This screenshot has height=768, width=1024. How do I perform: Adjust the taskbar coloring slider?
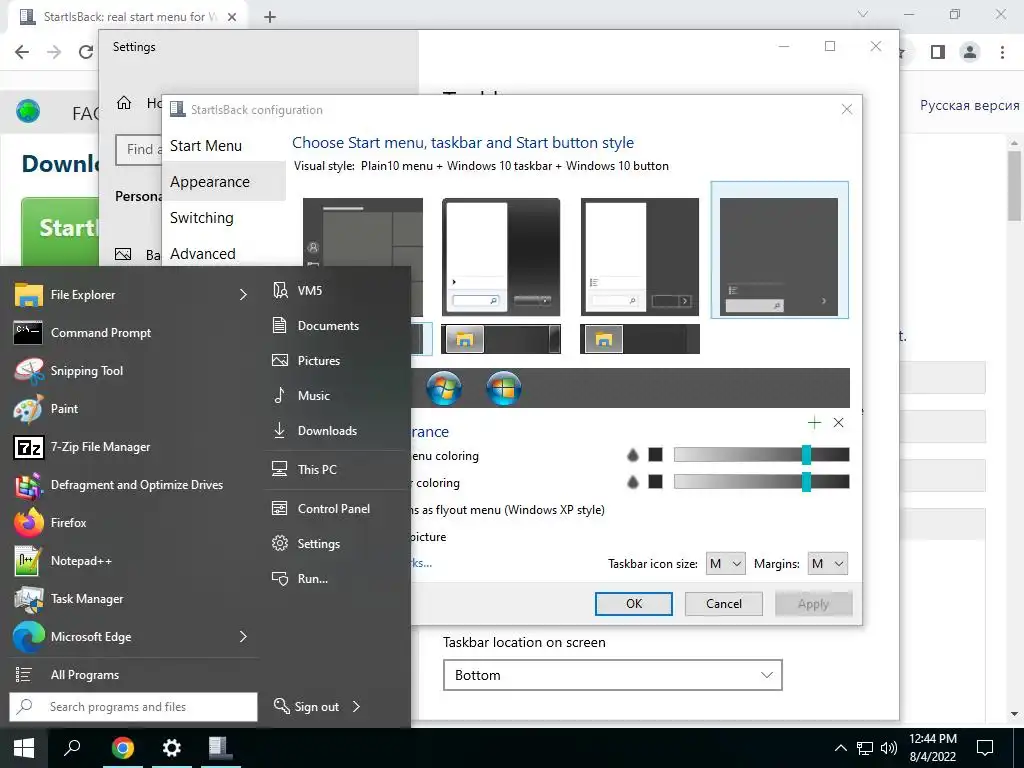[761, 482]
